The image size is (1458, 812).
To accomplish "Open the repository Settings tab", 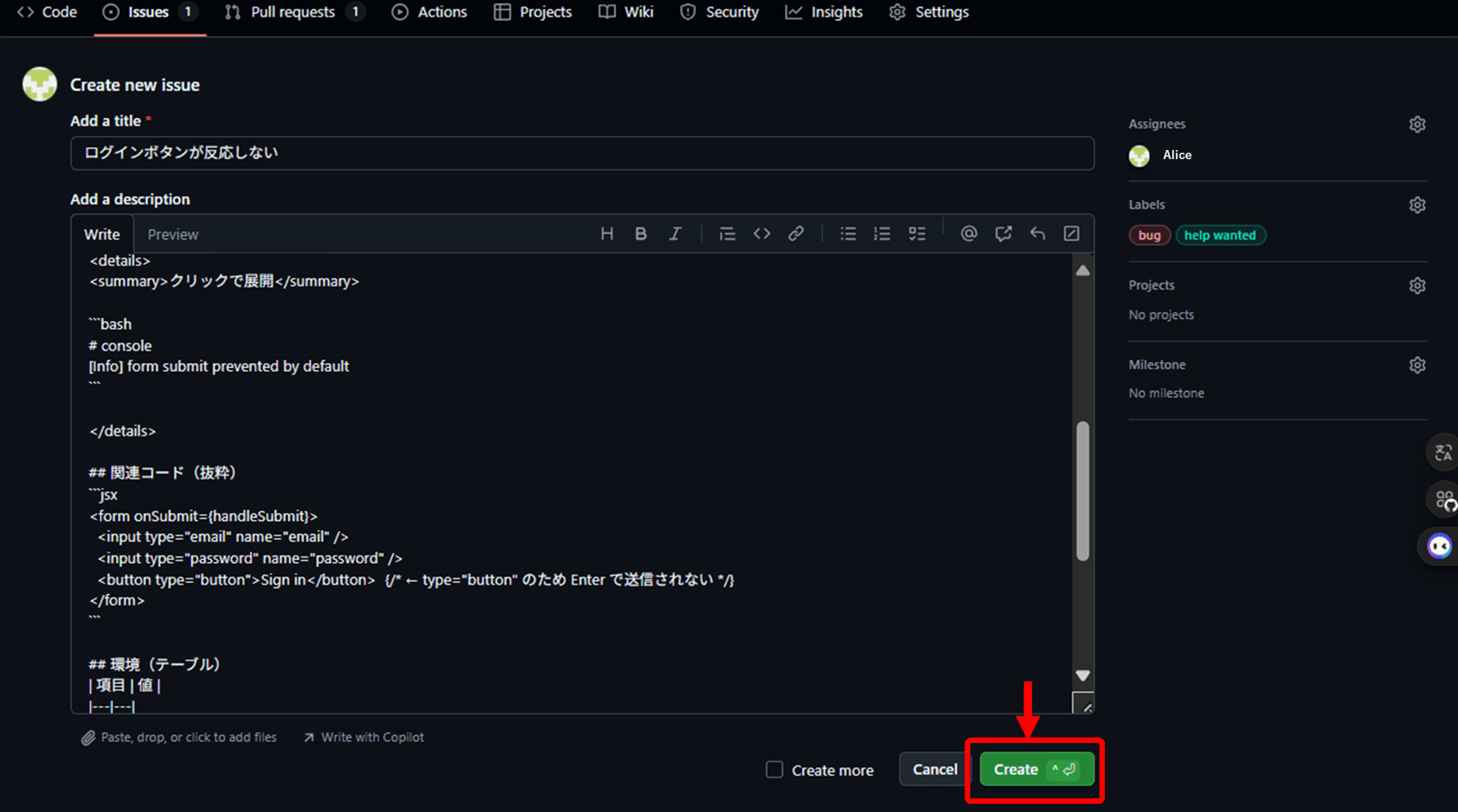I will tap(929, 12).
